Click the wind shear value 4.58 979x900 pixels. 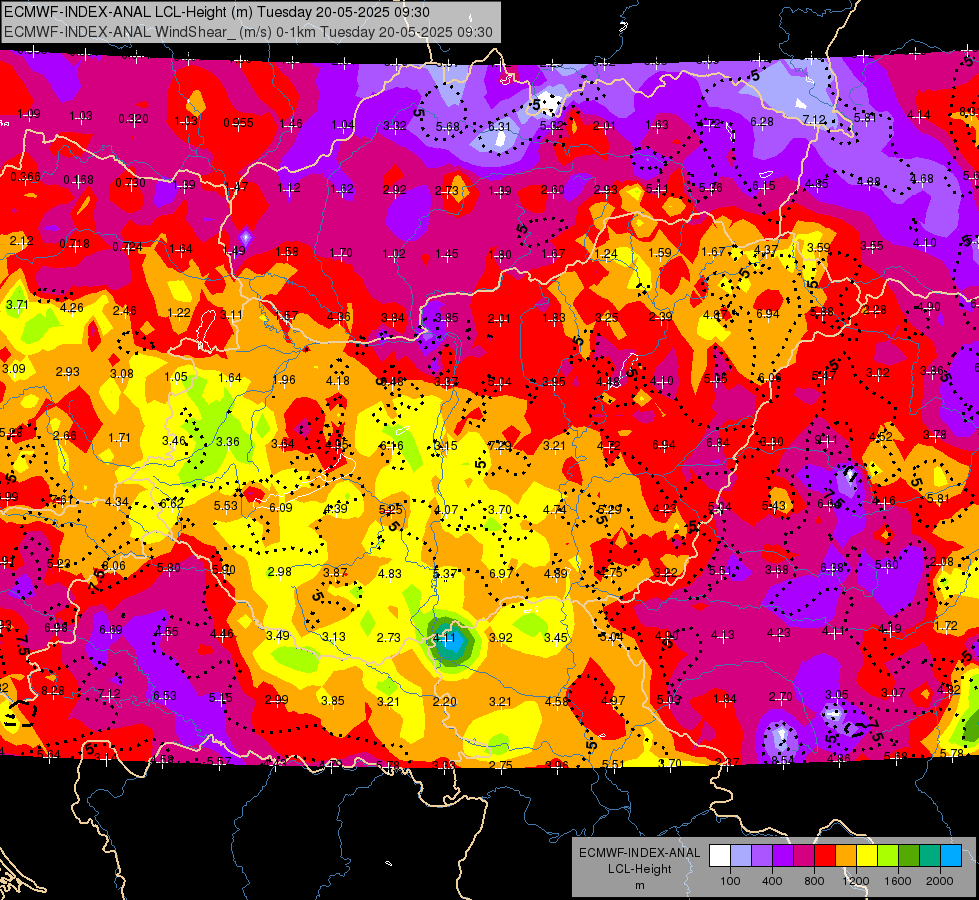coord(556,701)
